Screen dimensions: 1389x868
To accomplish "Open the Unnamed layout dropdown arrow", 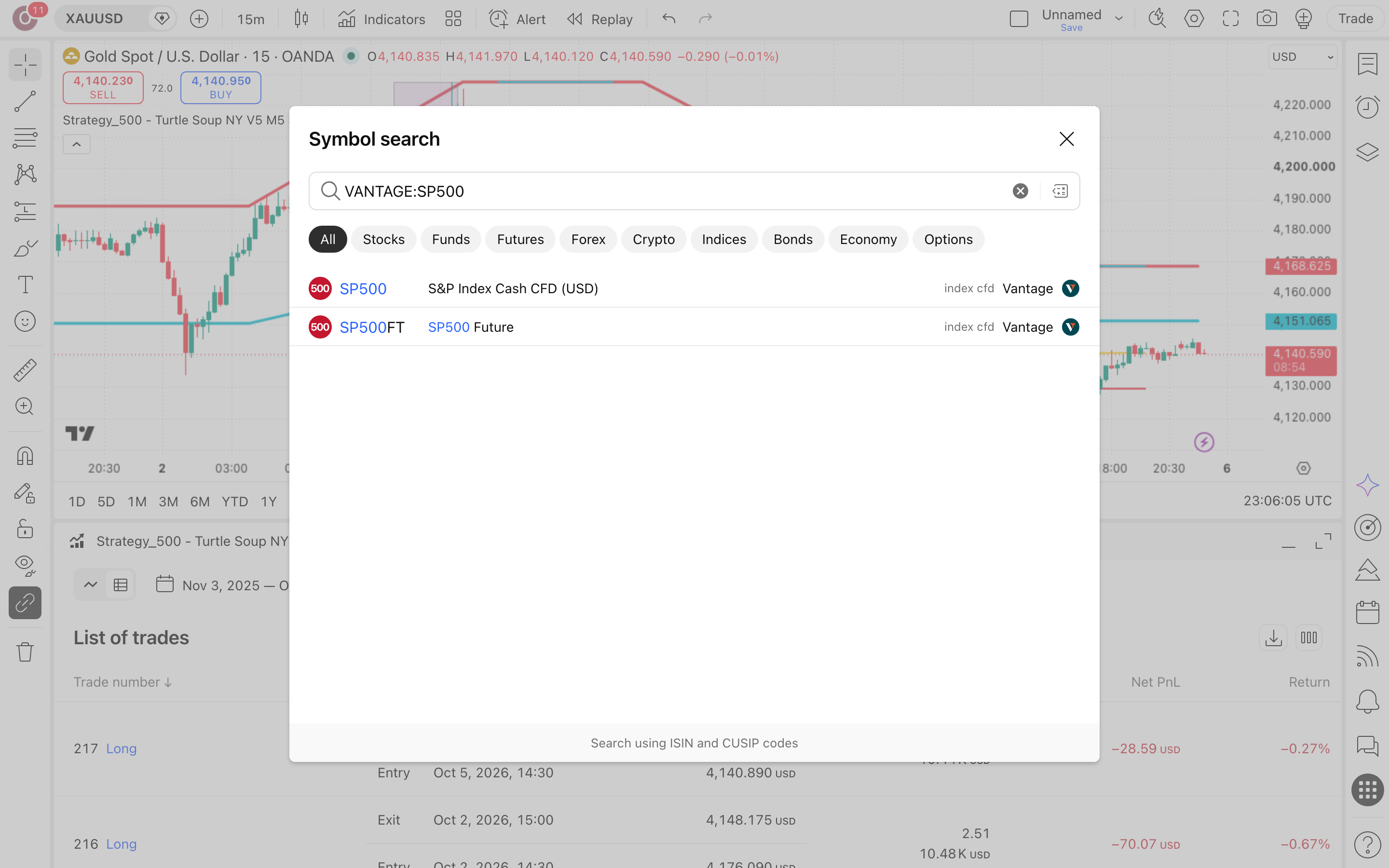I will [1118, 18].
